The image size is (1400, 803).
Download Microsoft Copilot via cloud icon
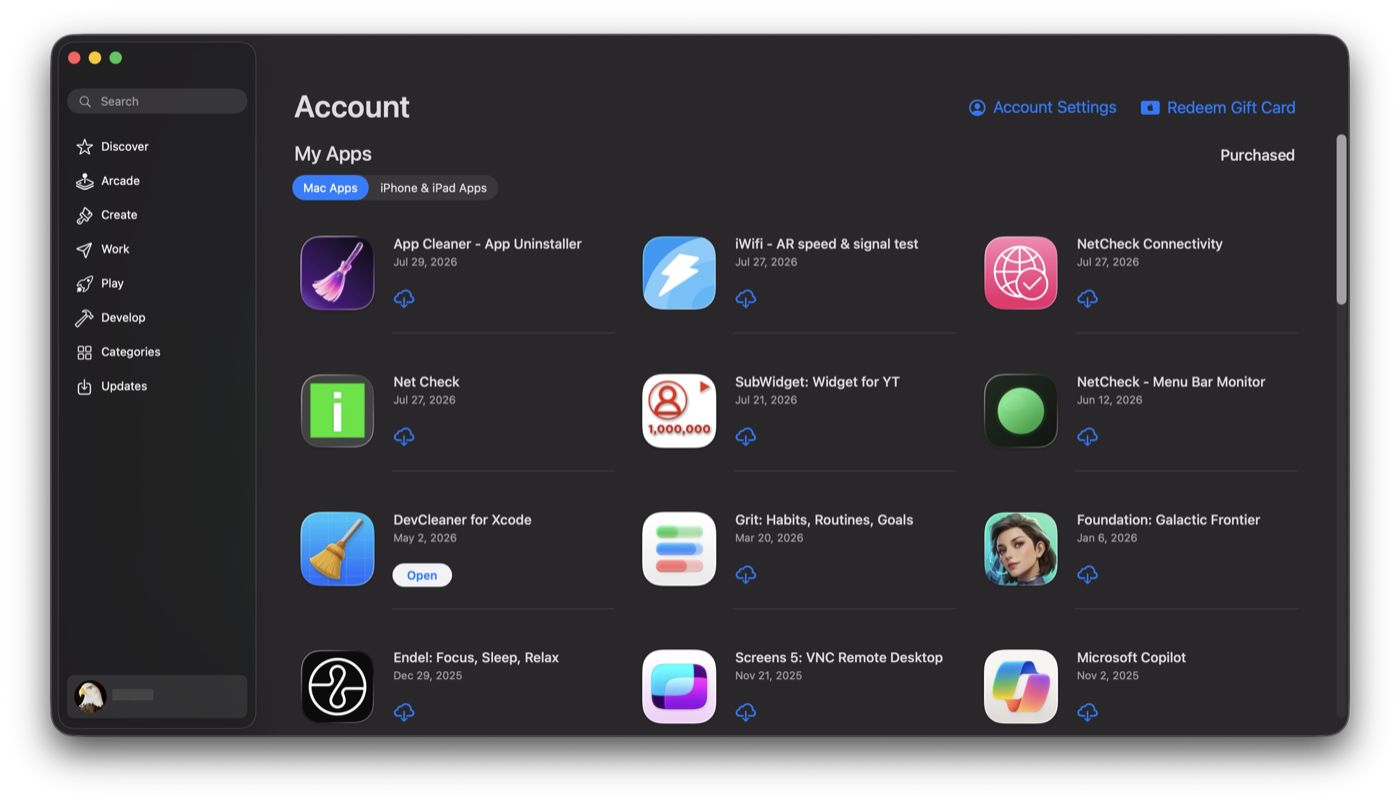coord(1088,712)
